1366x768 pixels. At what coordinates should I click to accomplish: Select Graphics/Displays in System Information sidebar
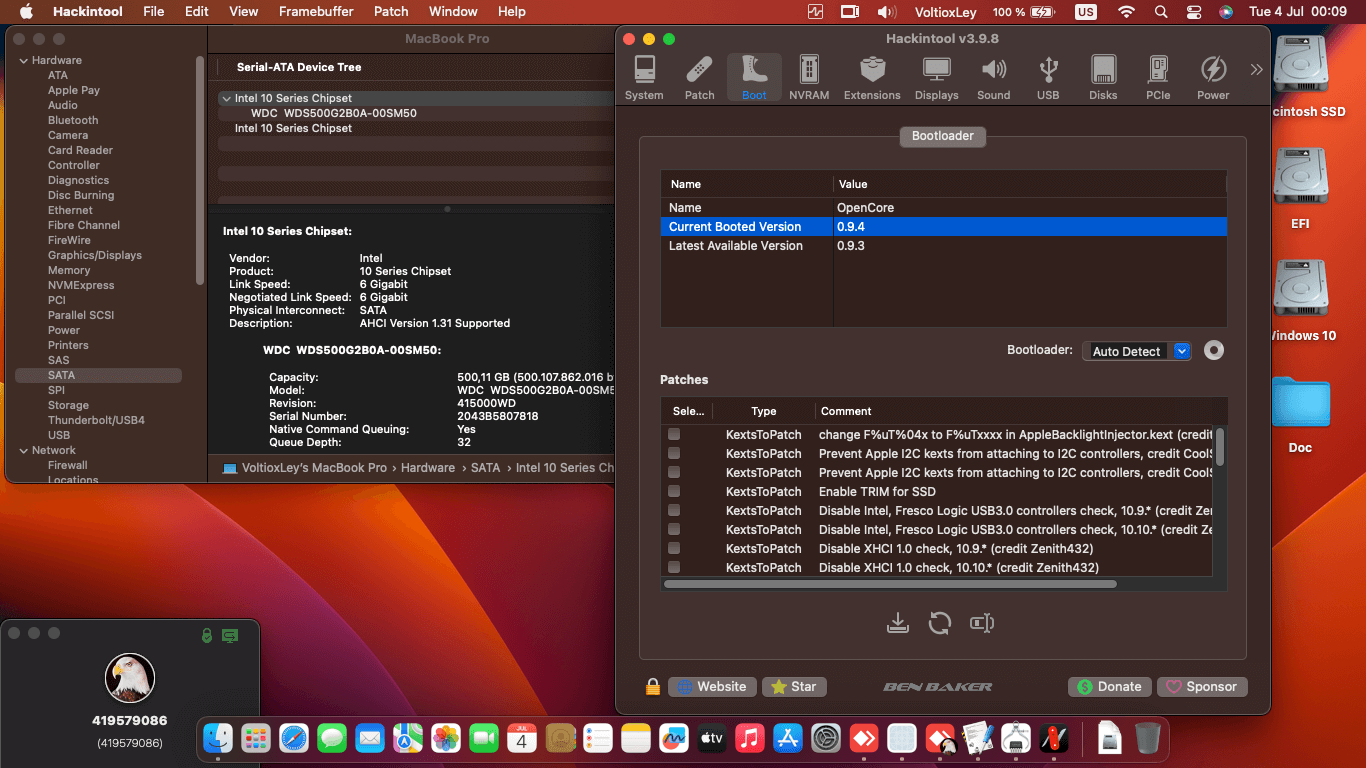click(95, 255)
